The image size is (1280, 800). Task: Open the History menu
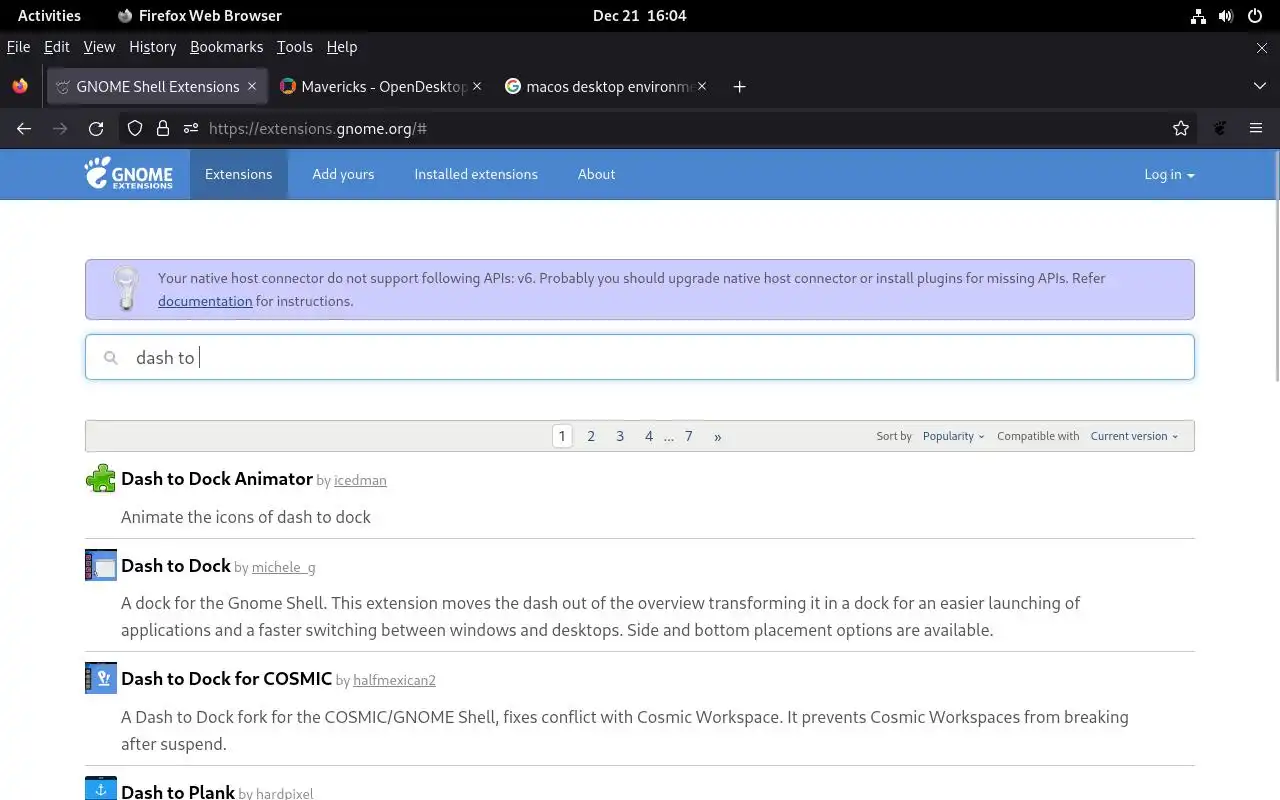152,47
